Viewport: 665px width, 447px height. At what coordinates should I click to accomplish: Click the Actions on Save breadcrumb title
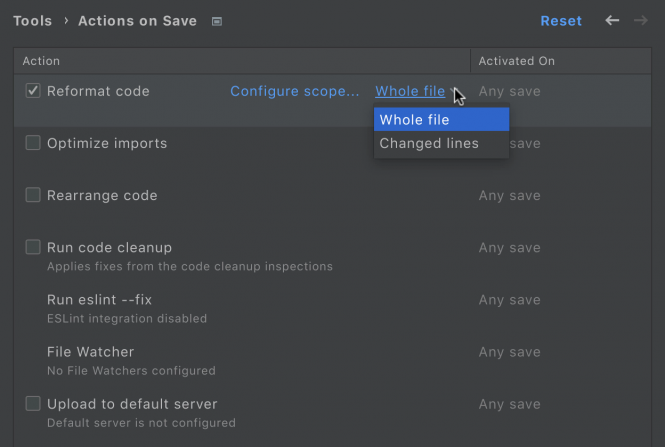[x=137, y=21]
